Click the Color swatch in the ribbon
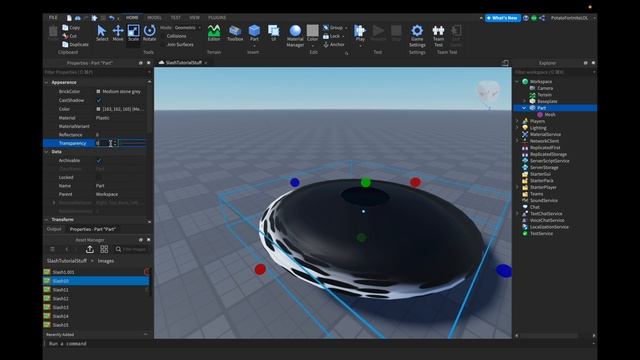This screenshot has width=640, height=360. click(x=312, y=31)
